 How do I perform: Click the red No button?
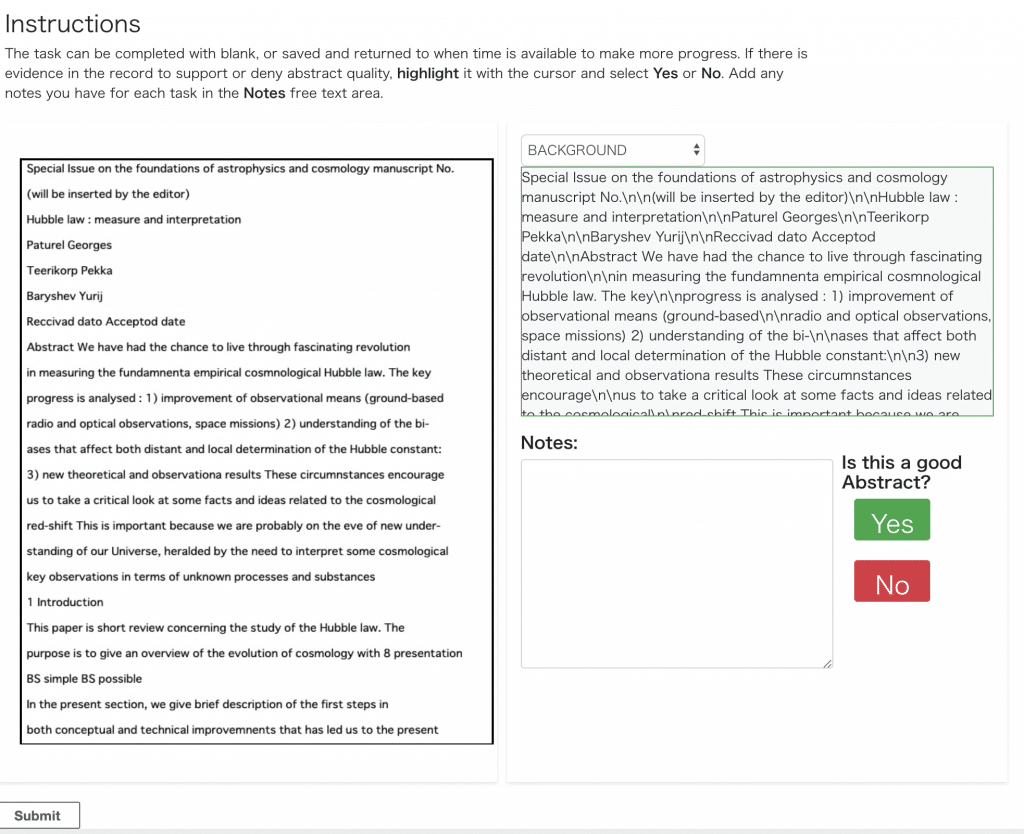[891, 581]
